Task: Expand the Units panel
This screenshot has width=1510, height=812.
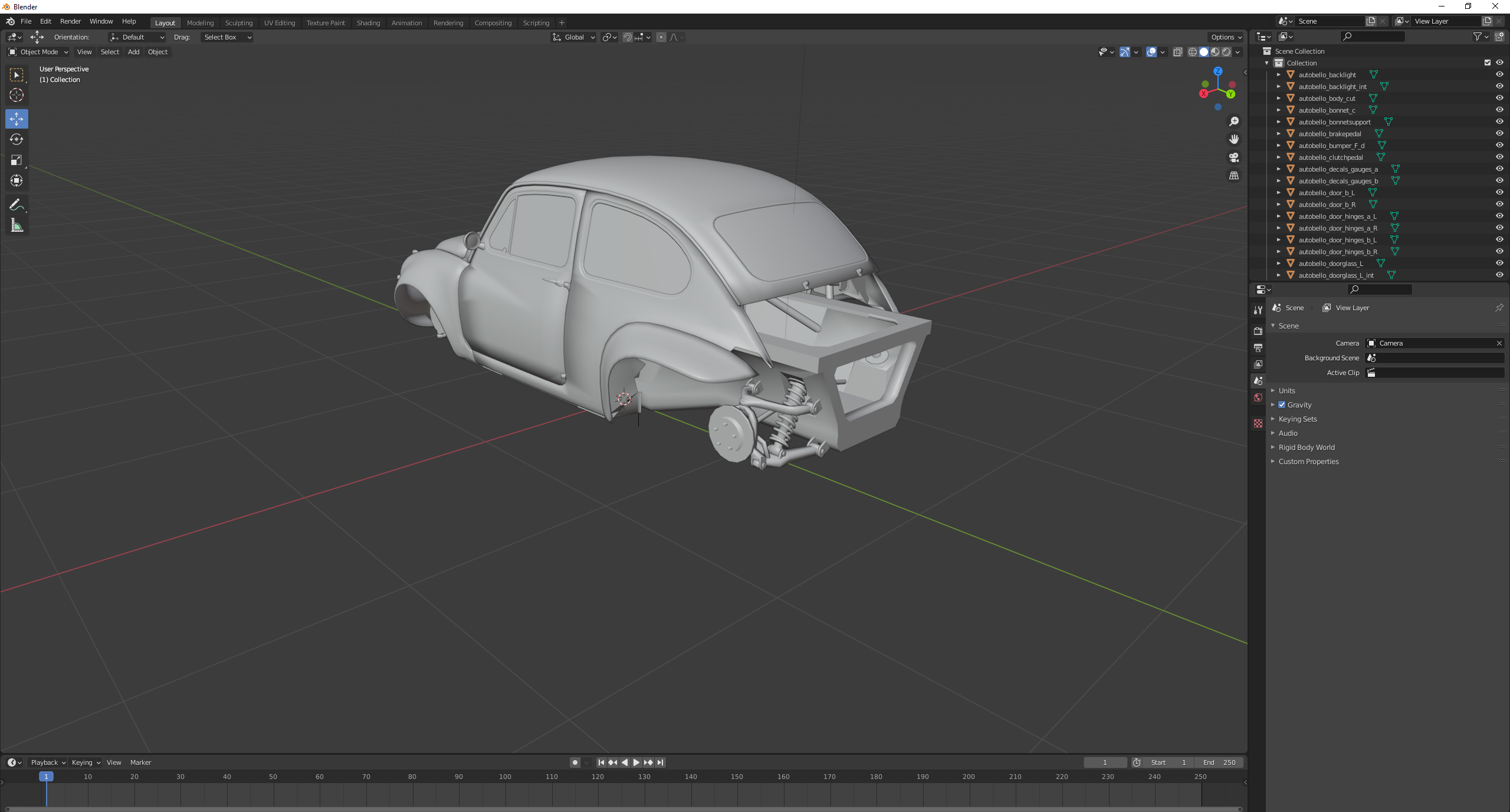Action: (1286, 390)
